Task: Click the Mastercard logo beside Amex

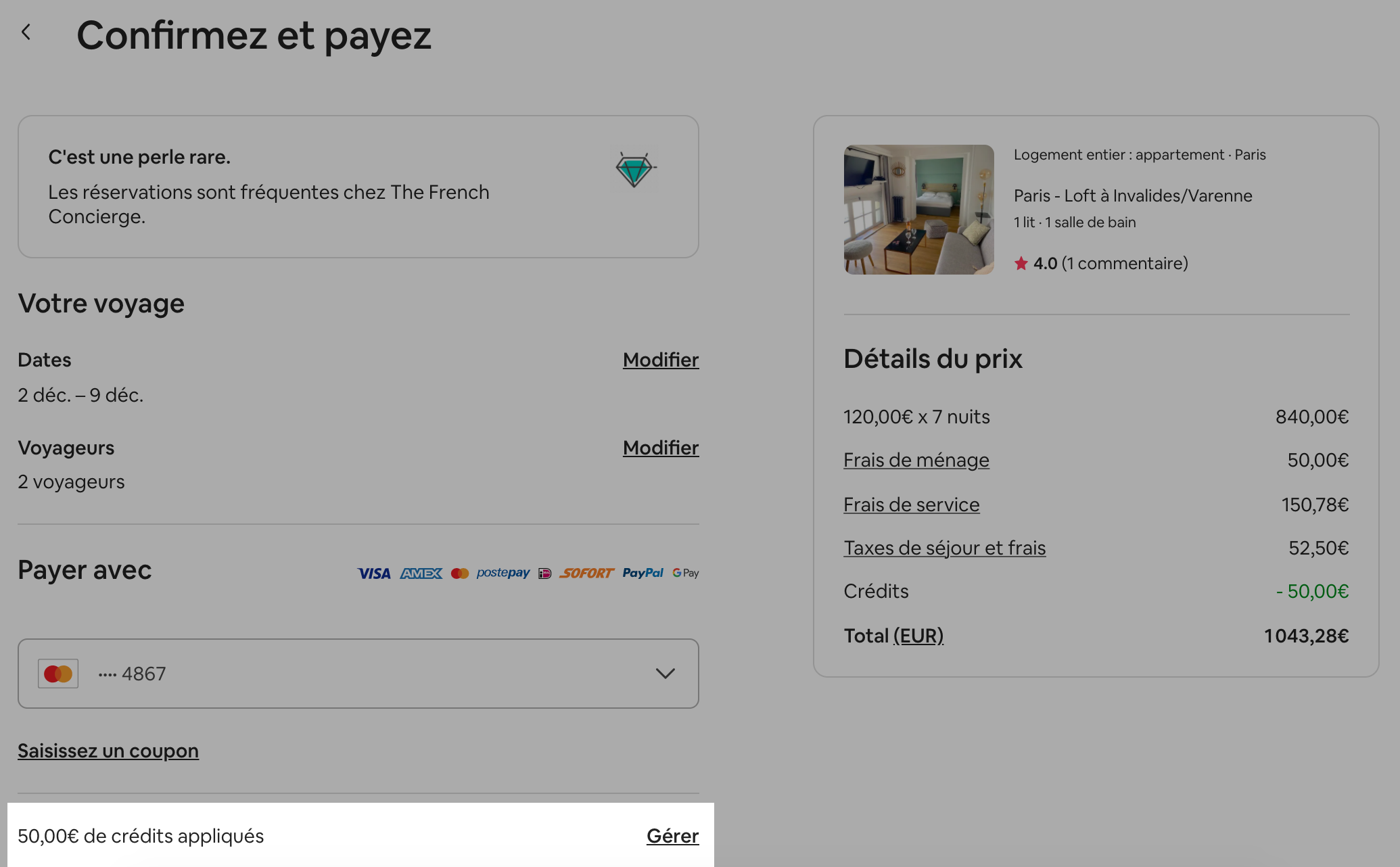Action: 460,573
